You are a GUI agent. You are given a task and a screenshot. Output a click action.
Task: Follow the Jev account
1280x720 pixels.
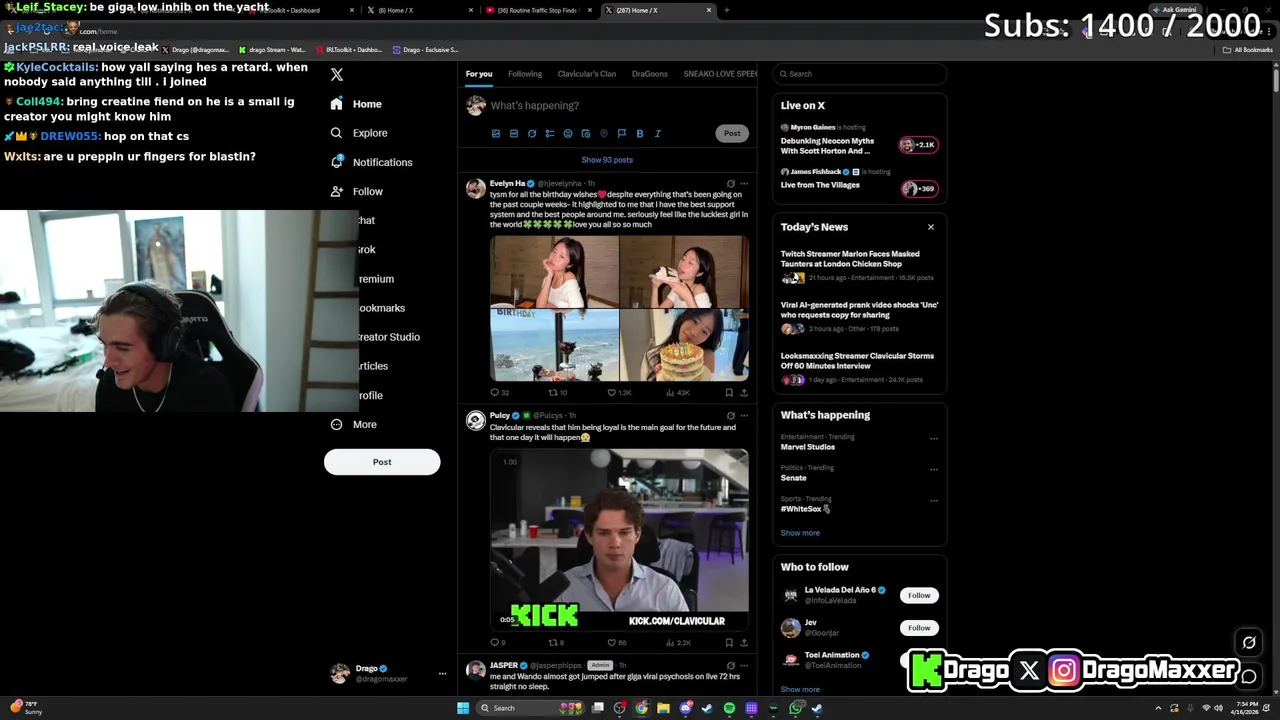tap(919, 628)
